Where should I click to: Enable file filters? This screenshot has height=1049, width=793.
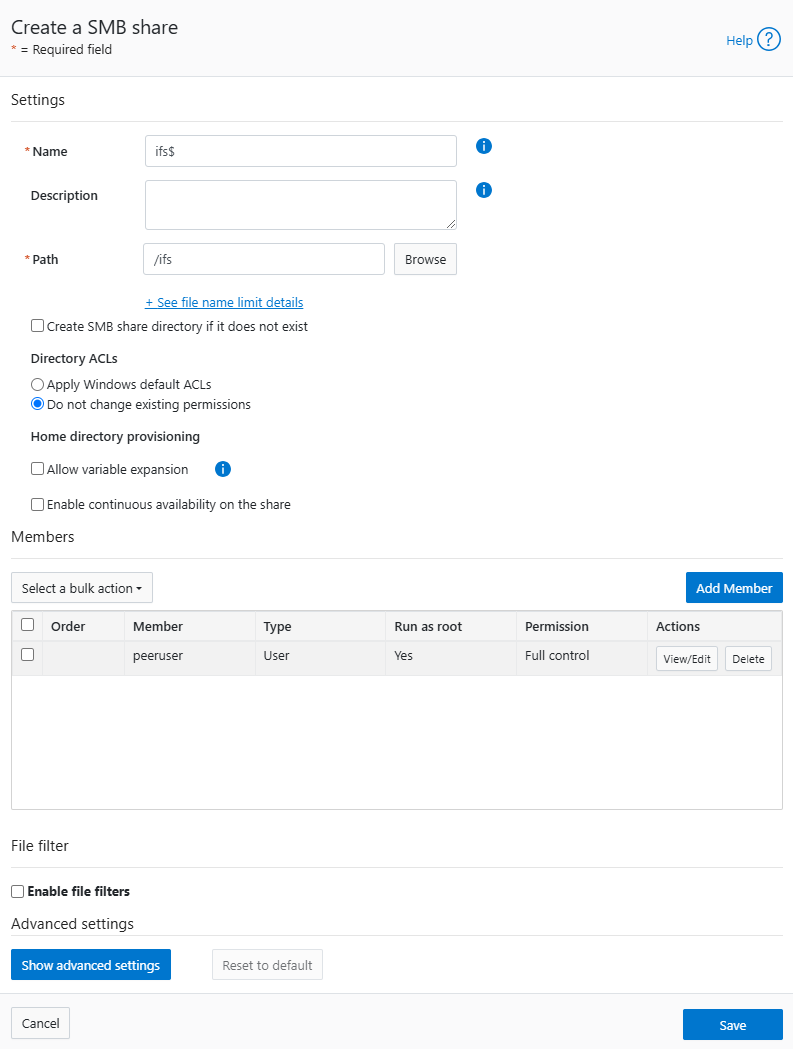coord(17,891)
